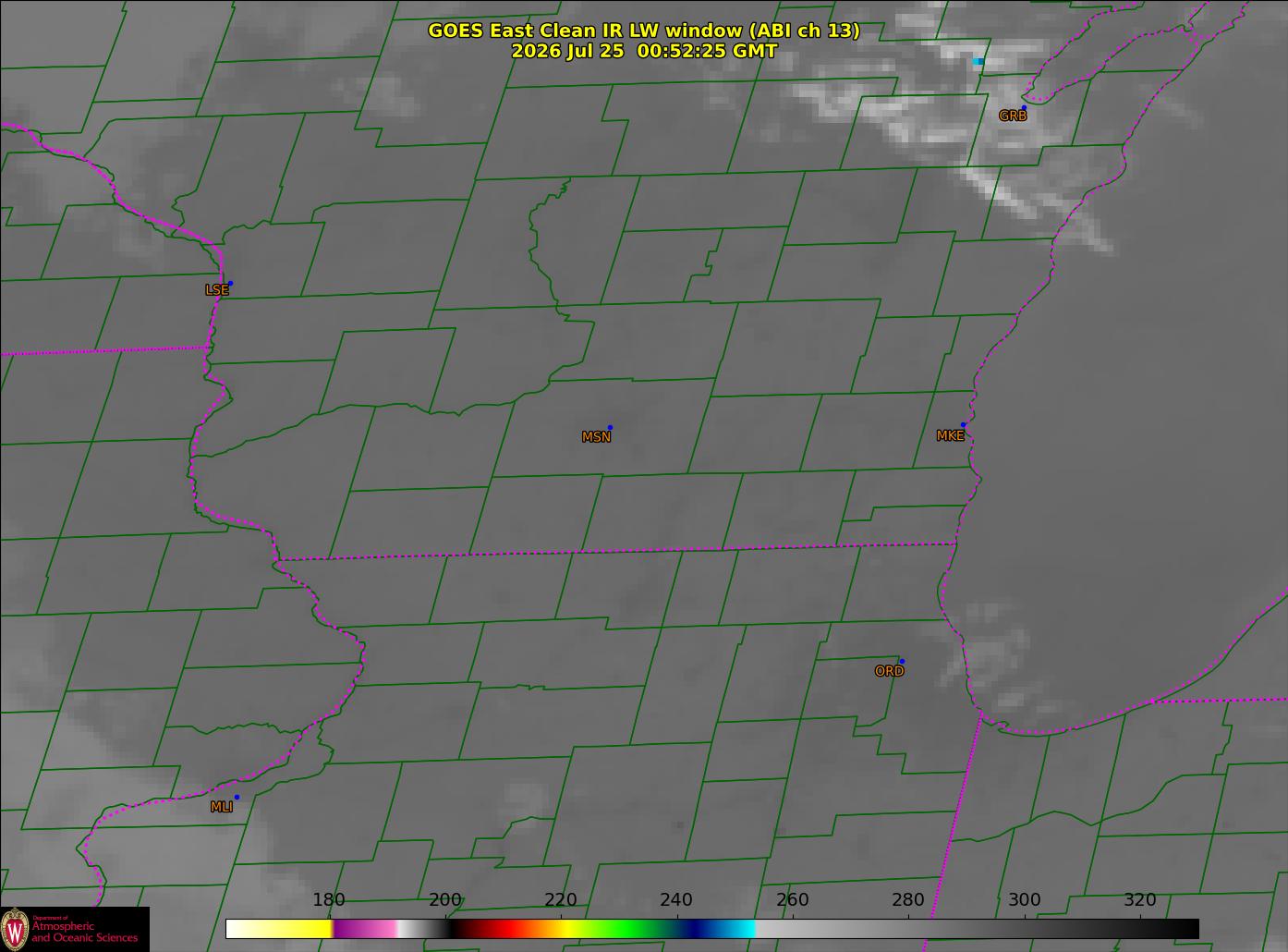Viewport: 1288px width, 952px height.
Task: Select the MKE station marker
Action: [x=963, y=425]
